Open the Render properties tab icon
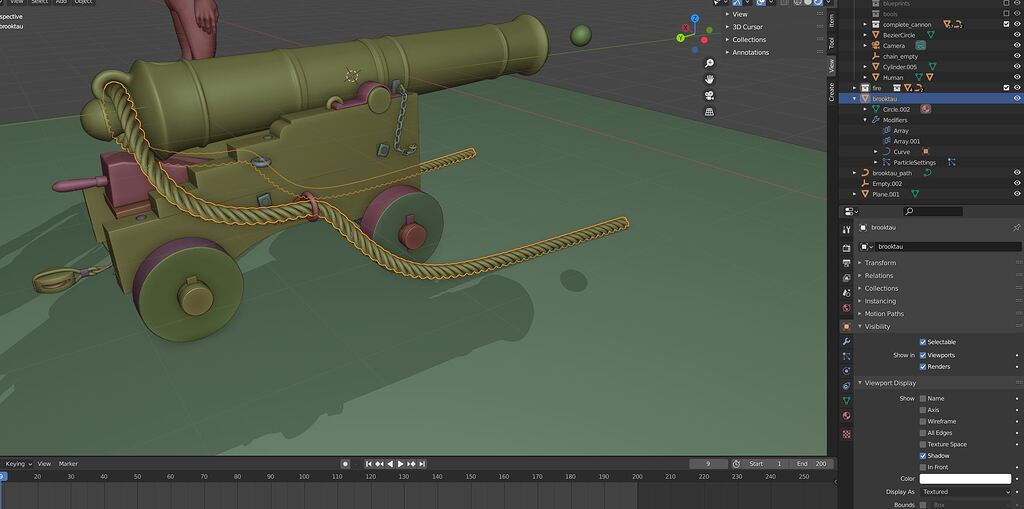1024x509 pixels. [x=846, y=248]
